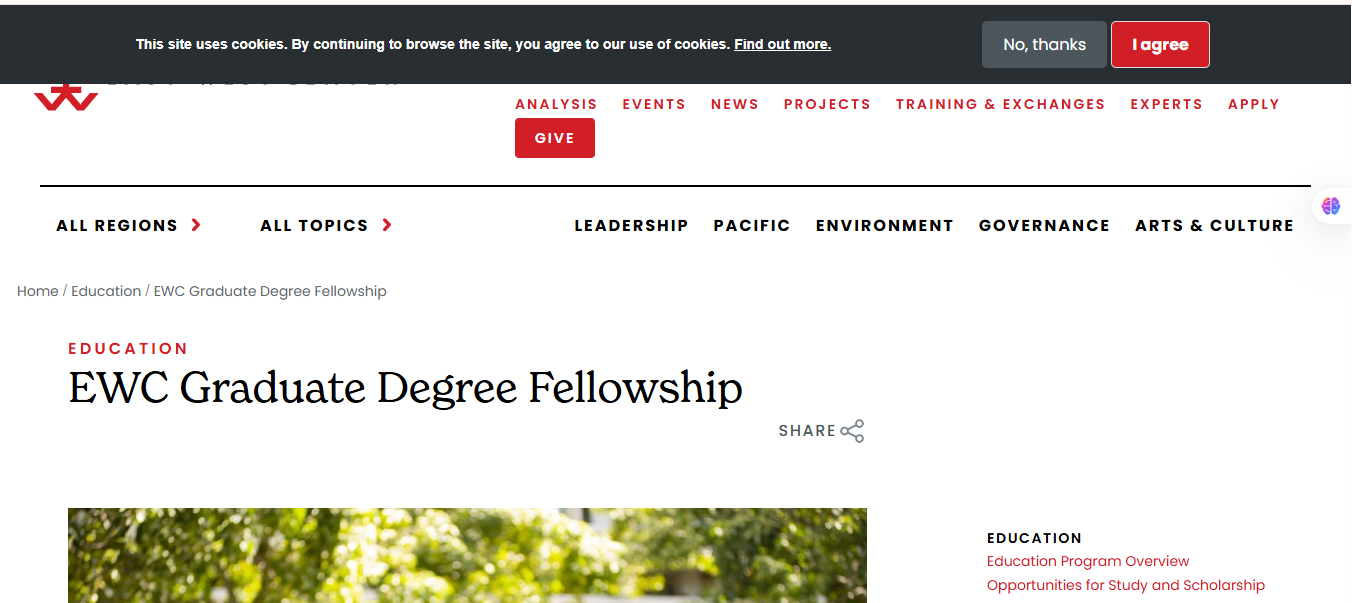Screen dimensions: 1352x603
Task: Open the Arts & Culture topic
Action: coord(1214,226)
